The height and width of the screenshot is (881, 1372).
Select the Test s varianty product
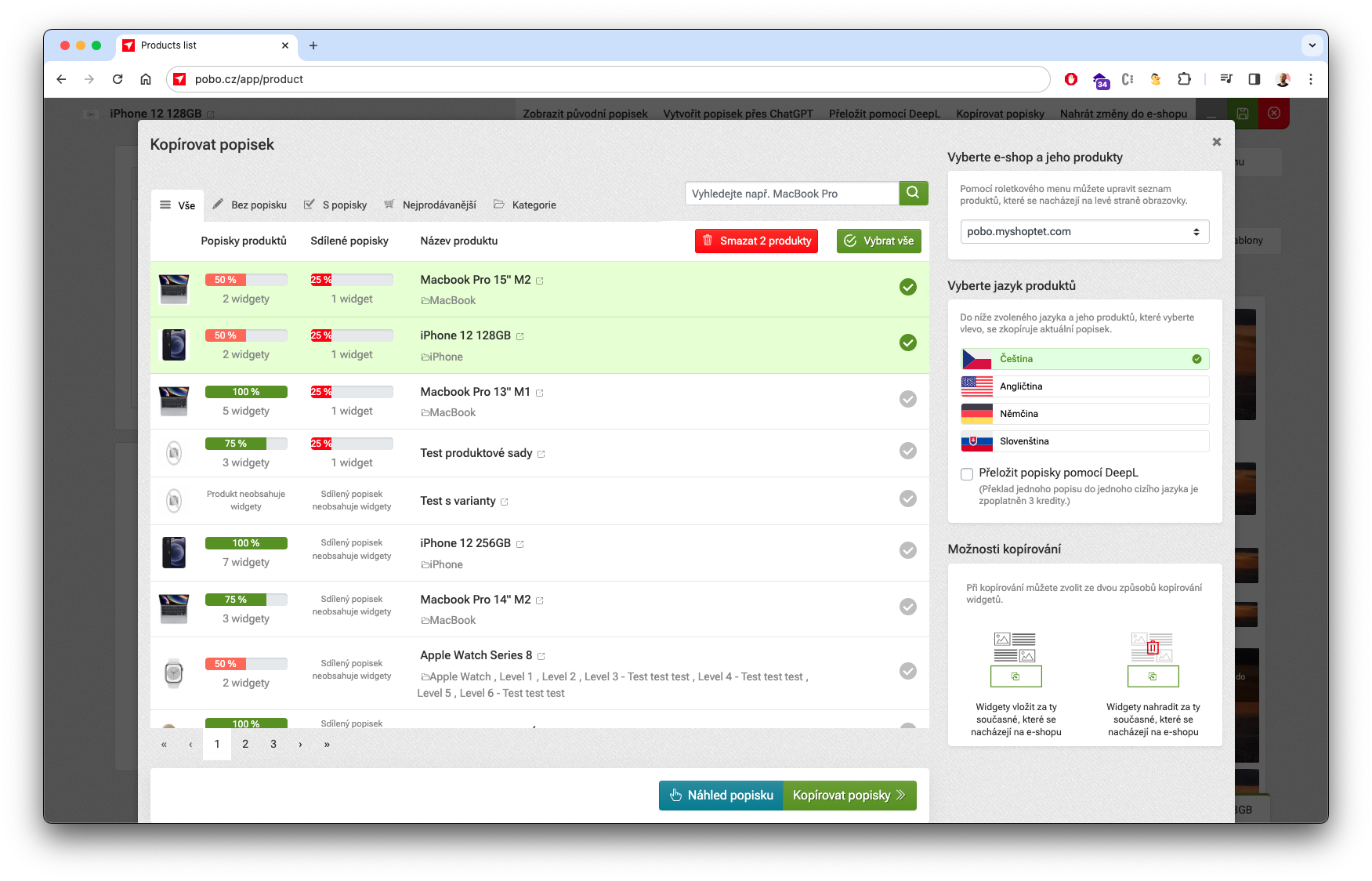click(x=908, y=499)
